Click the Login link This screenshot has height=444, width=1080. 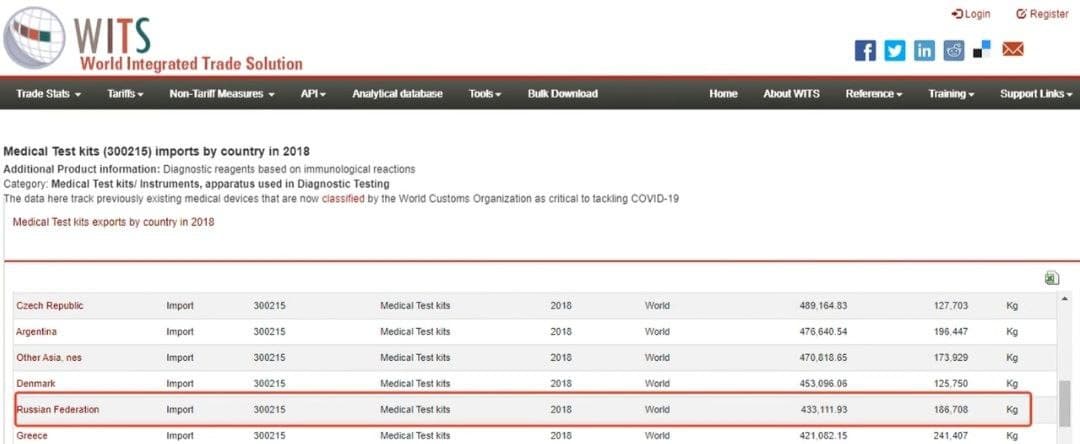point(971,14)
